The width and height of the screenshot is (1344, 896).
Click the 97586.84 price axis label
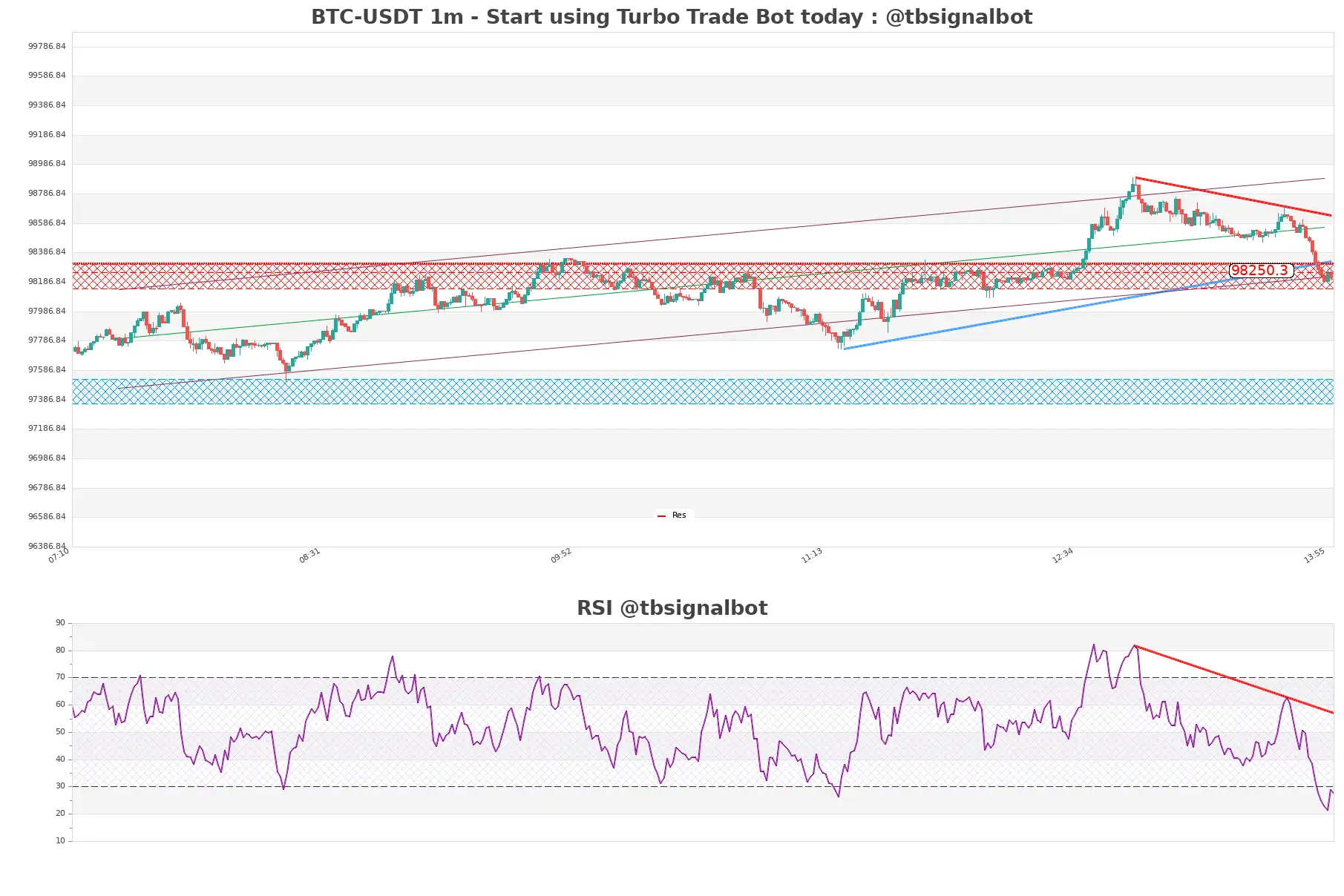[47, 370]
